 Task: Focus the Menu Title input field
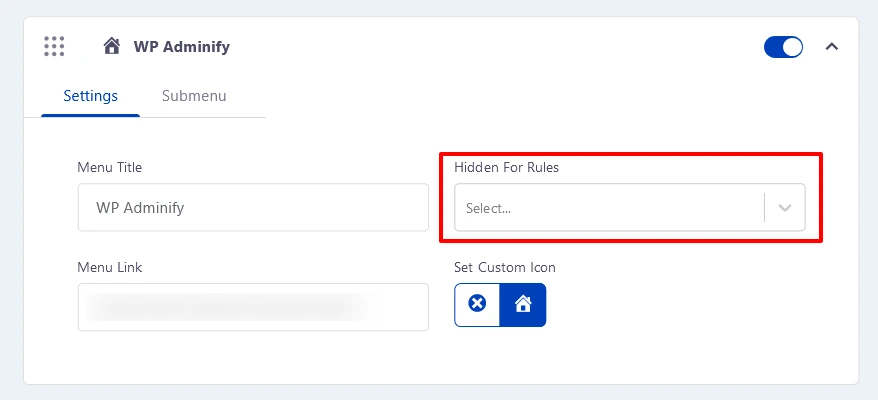[x=253, y=207]
